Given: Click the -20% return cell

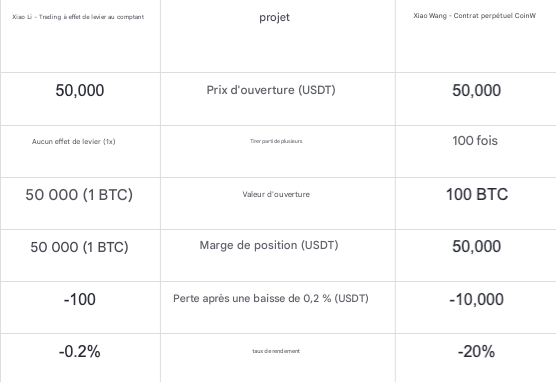Looking at the screenshot, I should [x=477, y=351].
